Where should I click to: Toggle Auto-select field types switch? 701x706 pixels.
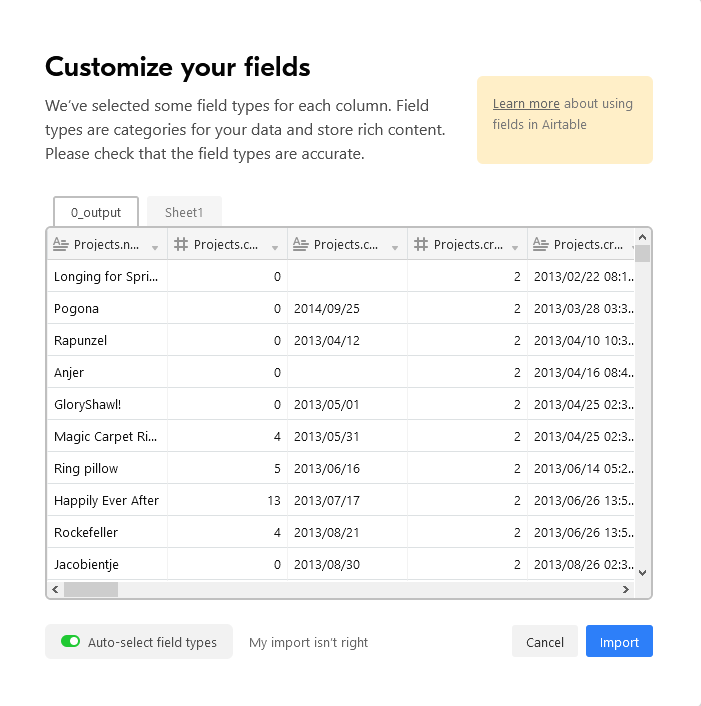tap(71, 641)
